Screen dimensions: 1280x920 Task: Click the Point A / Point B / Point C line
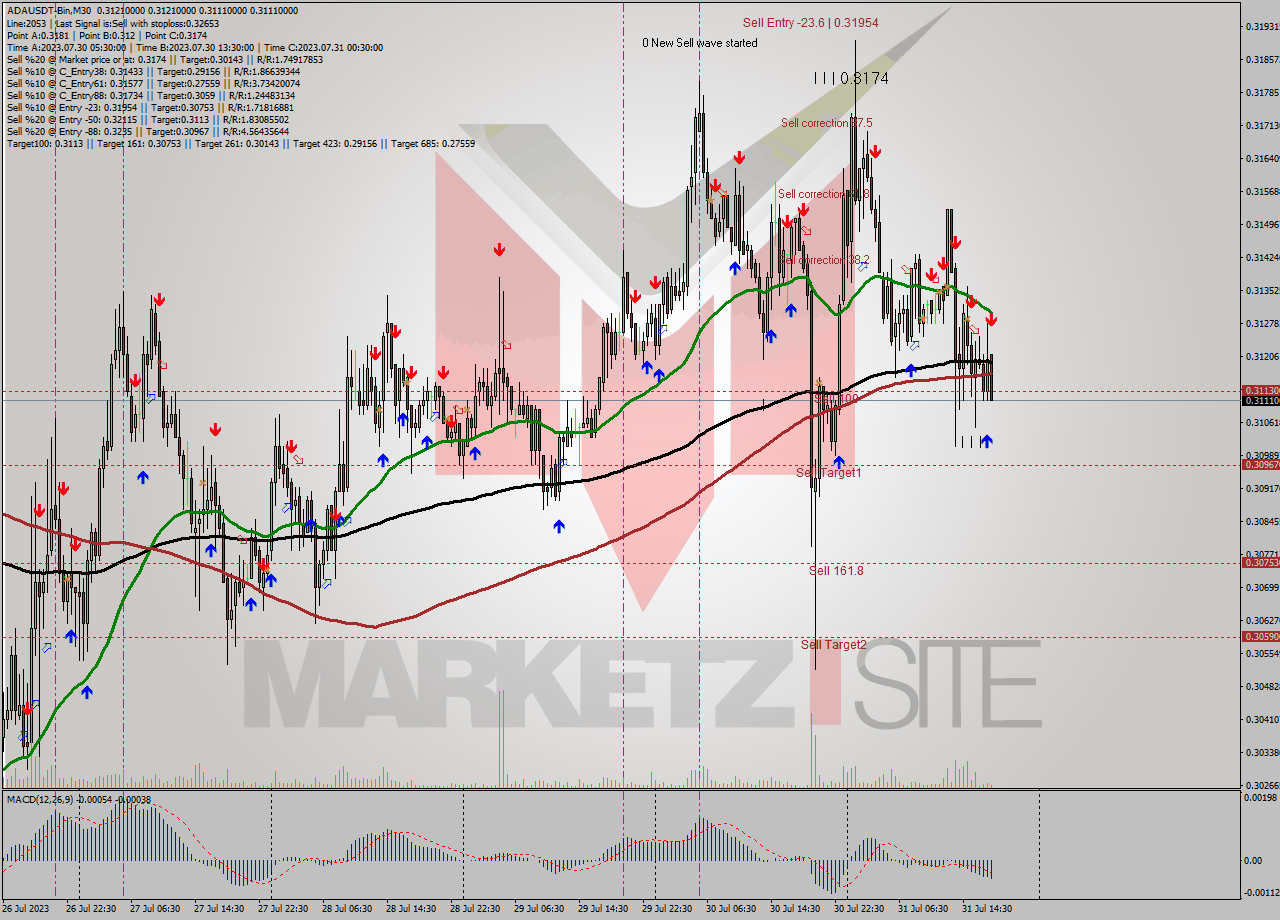[106, 35]
